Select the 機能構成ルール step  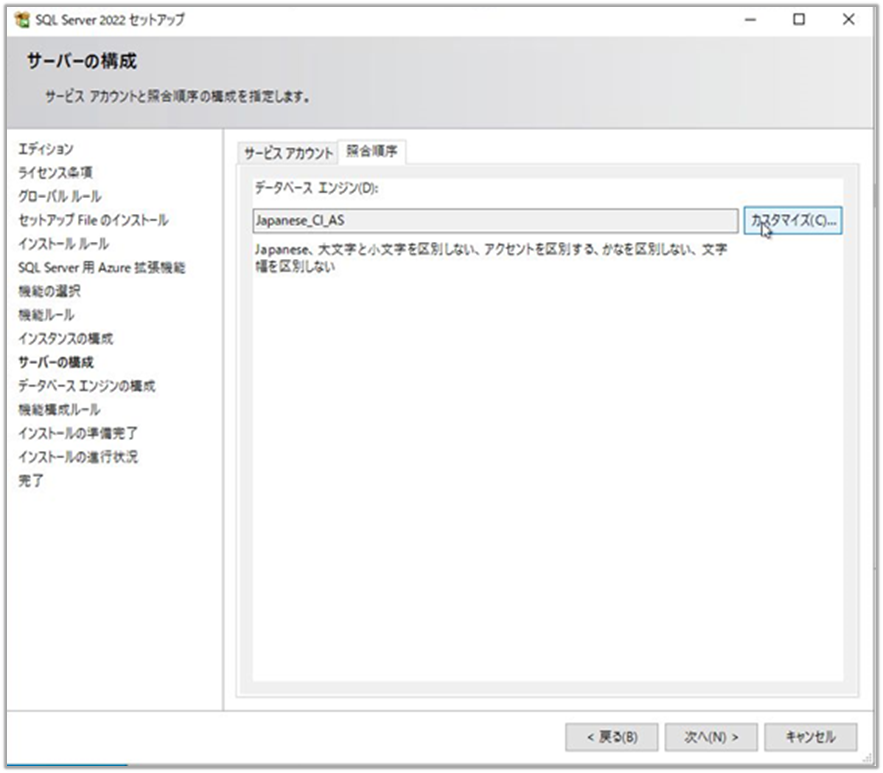click(59, 409)
